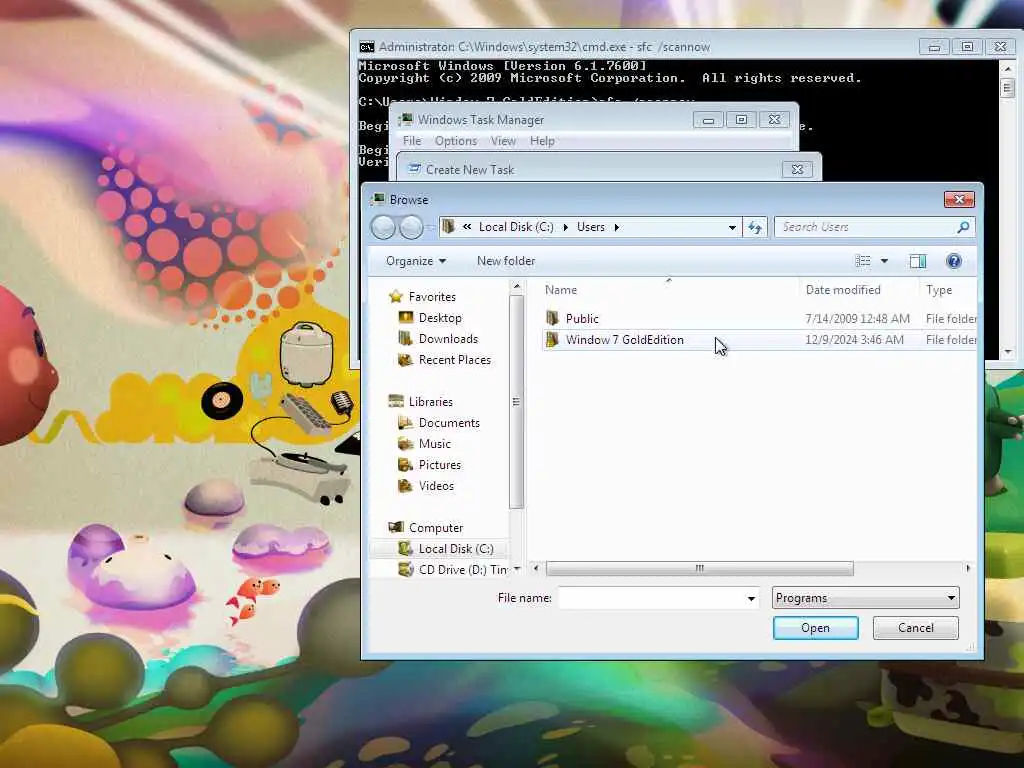Expand the arrow after Users in address bar
Image resolution: width=1024 pixels, height=768 pixels.
click(x=616, y=227)
